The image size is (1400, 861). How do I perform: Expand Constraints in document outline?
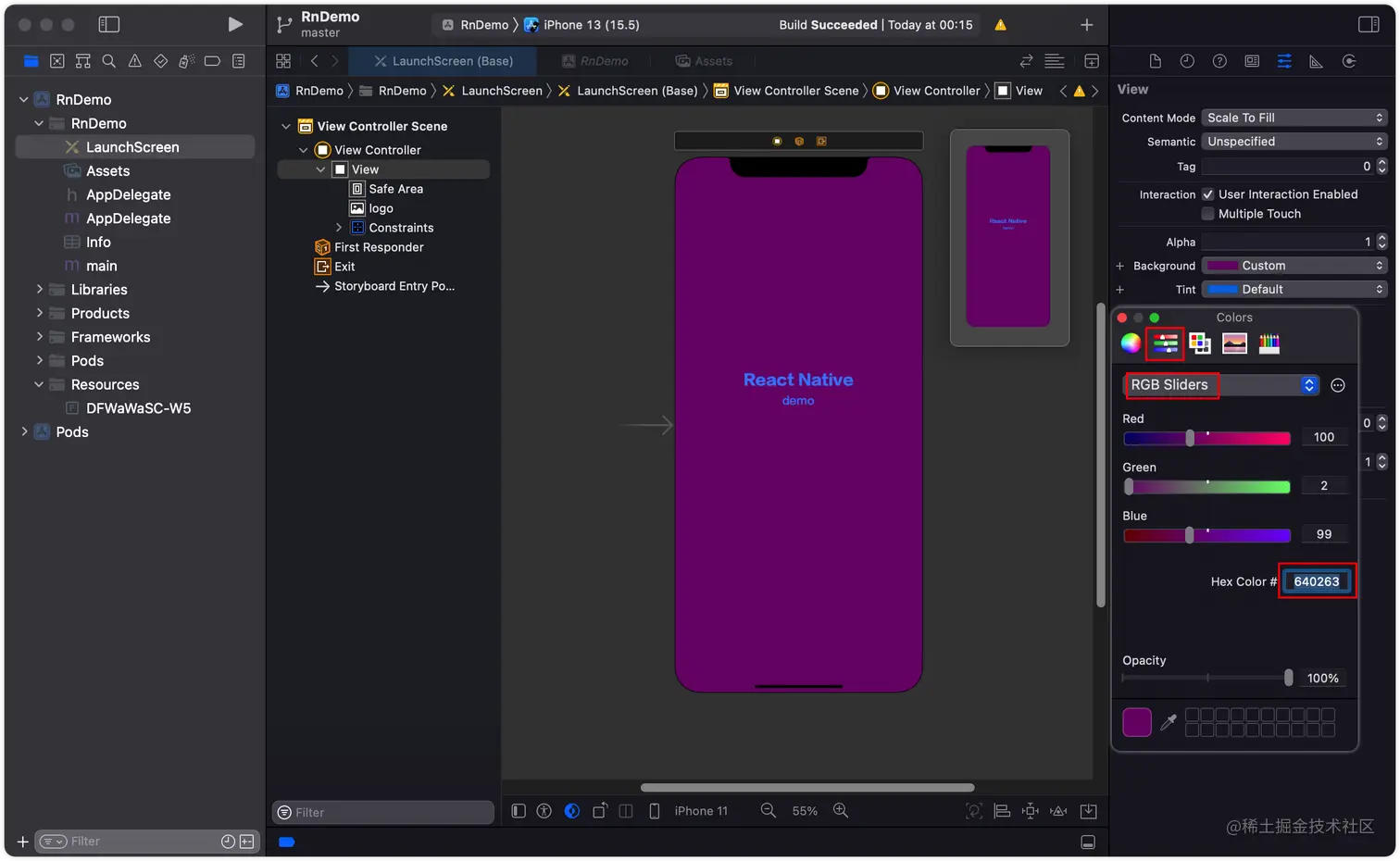[339, 228]
